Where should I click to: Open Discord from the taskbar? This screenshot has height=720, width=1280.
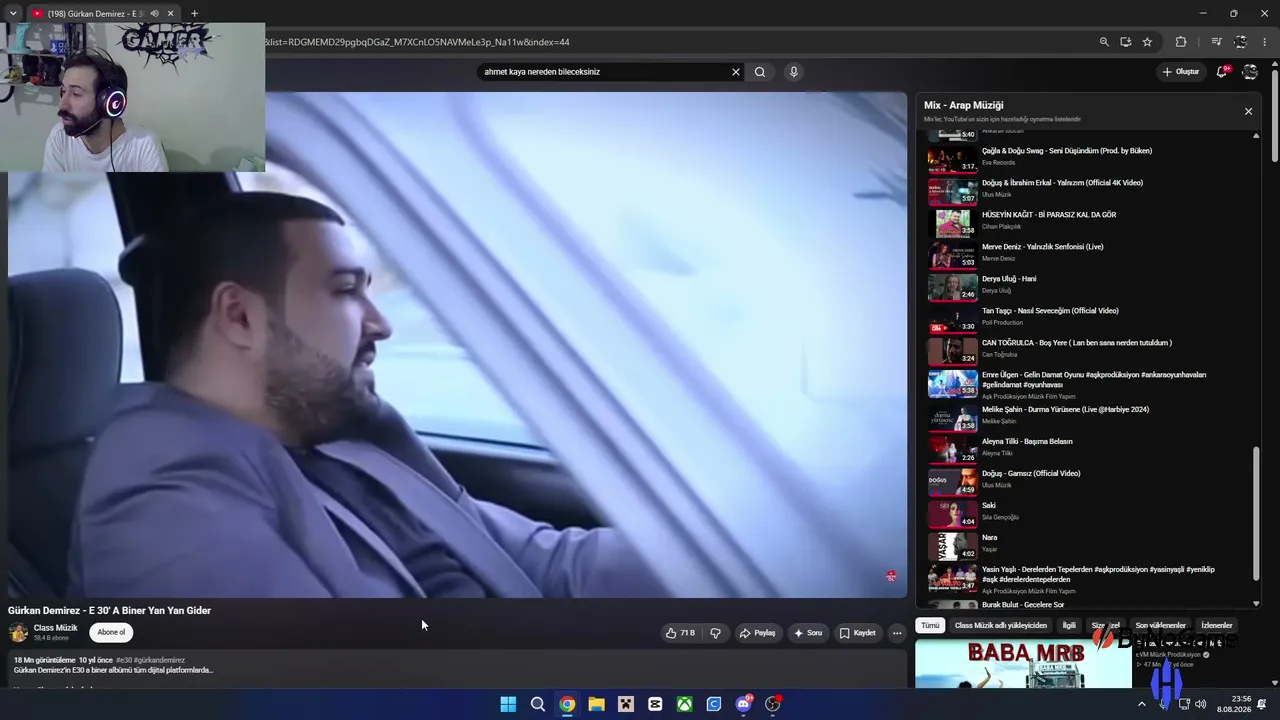coord(743,704)
